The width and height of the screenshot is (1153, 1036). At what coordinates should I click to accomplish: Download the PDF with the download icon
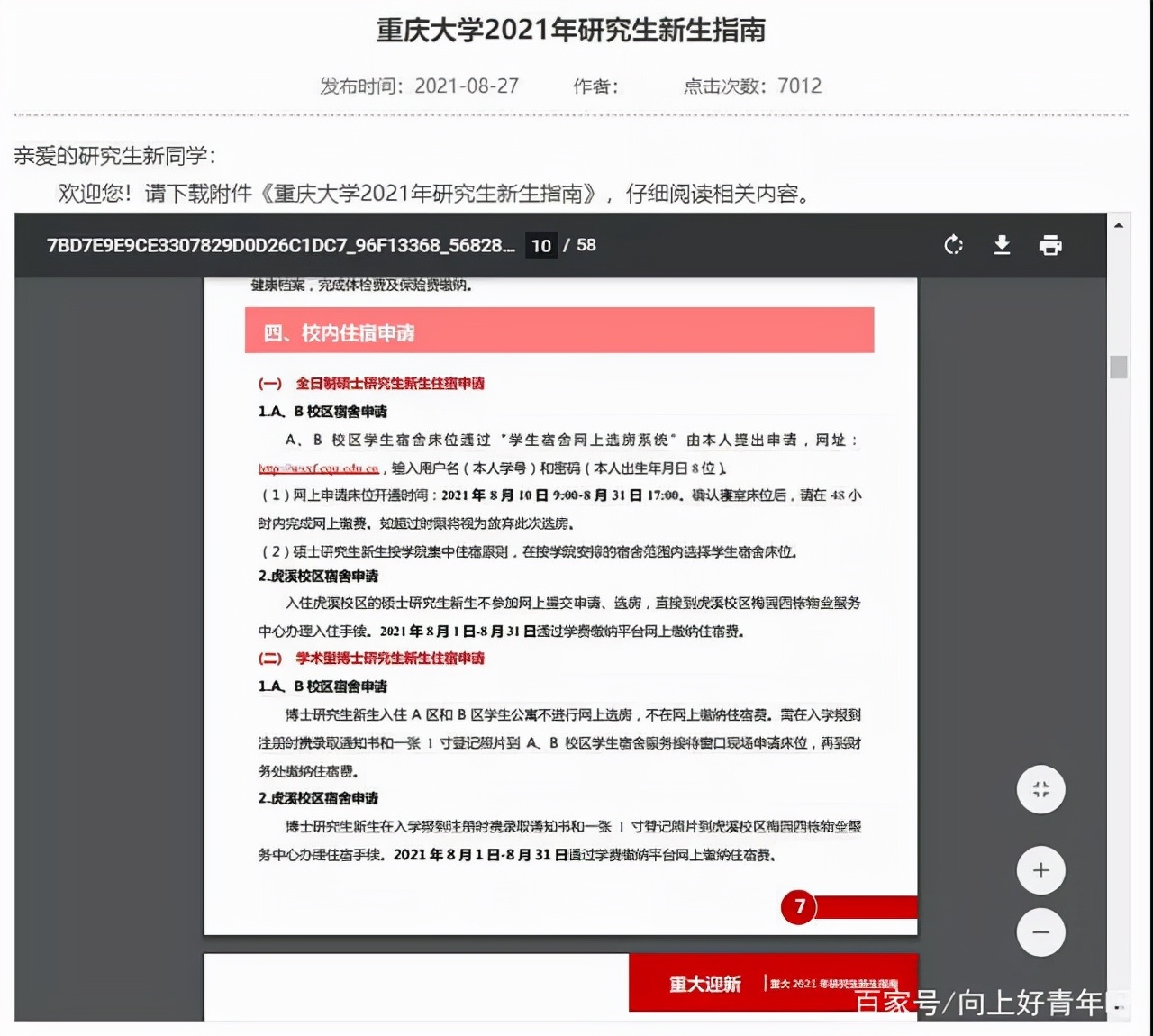[x=1002, y=244]
